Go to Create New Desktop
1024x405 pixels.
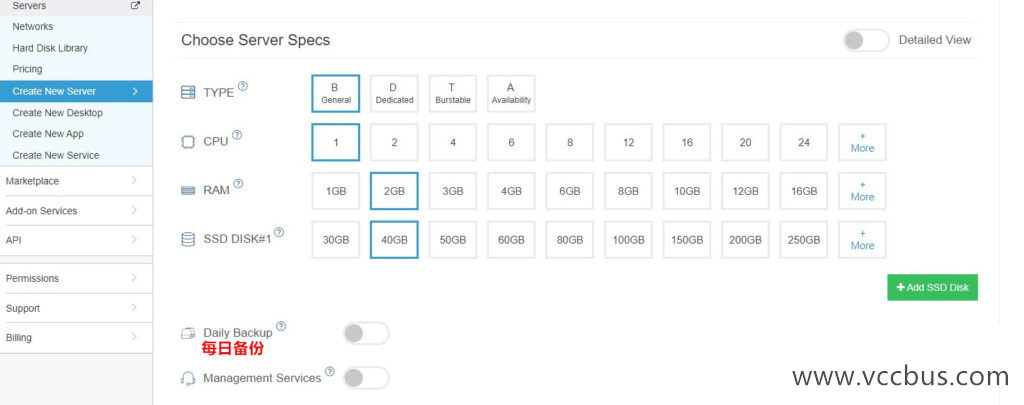point(57,113)
